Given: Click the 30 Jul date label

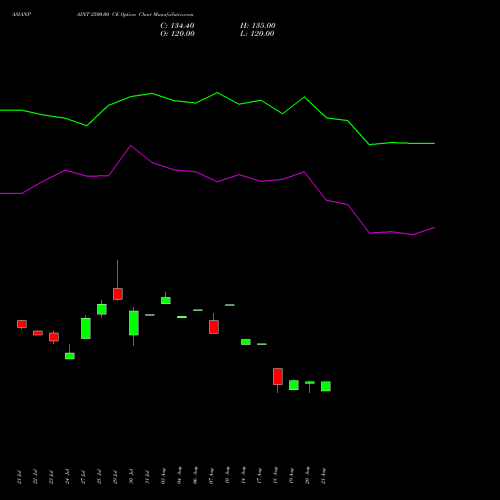Looking at the screenshot, I should point(131,477).
